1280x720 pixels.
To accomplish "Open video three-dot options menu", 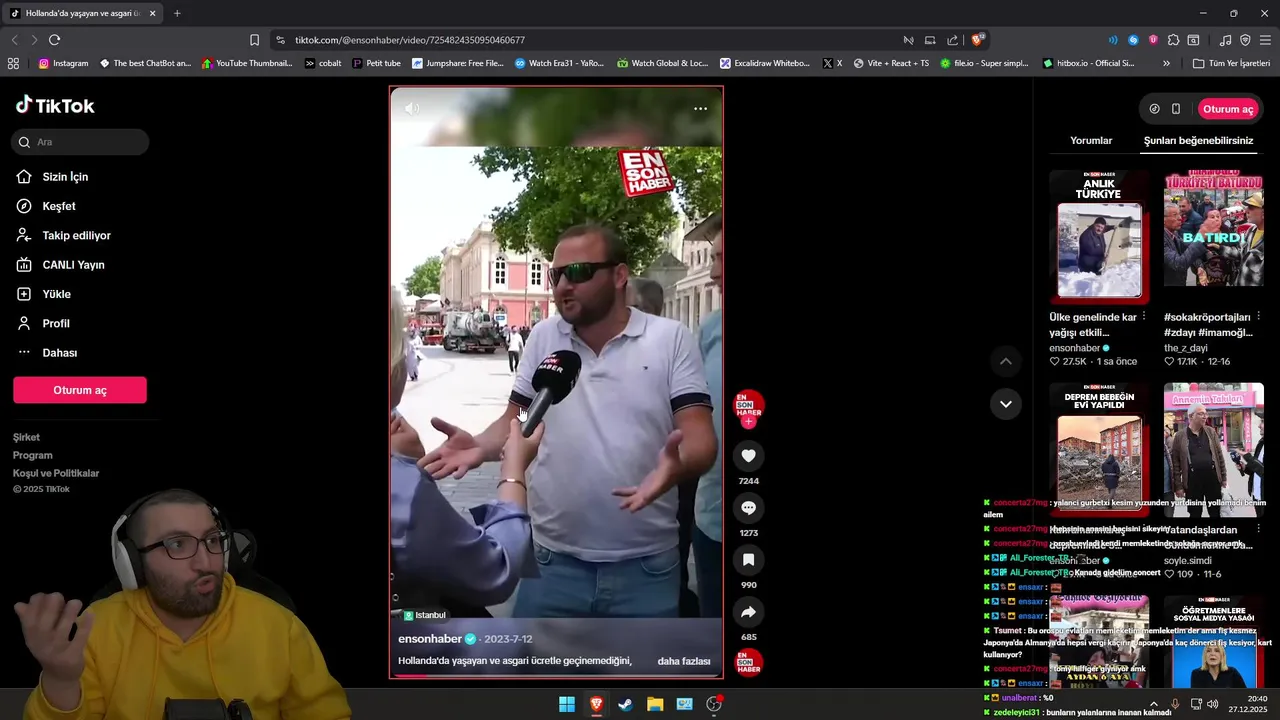I will pos(700,108).
